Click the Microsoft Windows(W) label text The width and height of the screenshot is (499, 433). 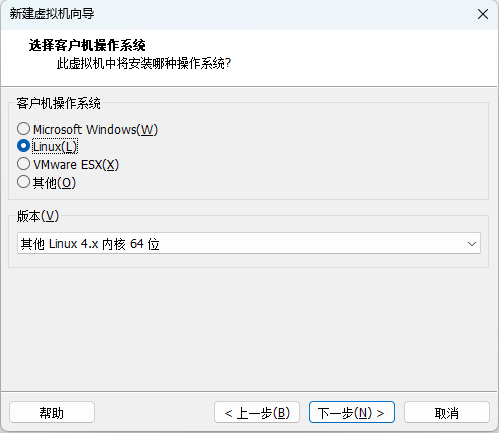95,129
